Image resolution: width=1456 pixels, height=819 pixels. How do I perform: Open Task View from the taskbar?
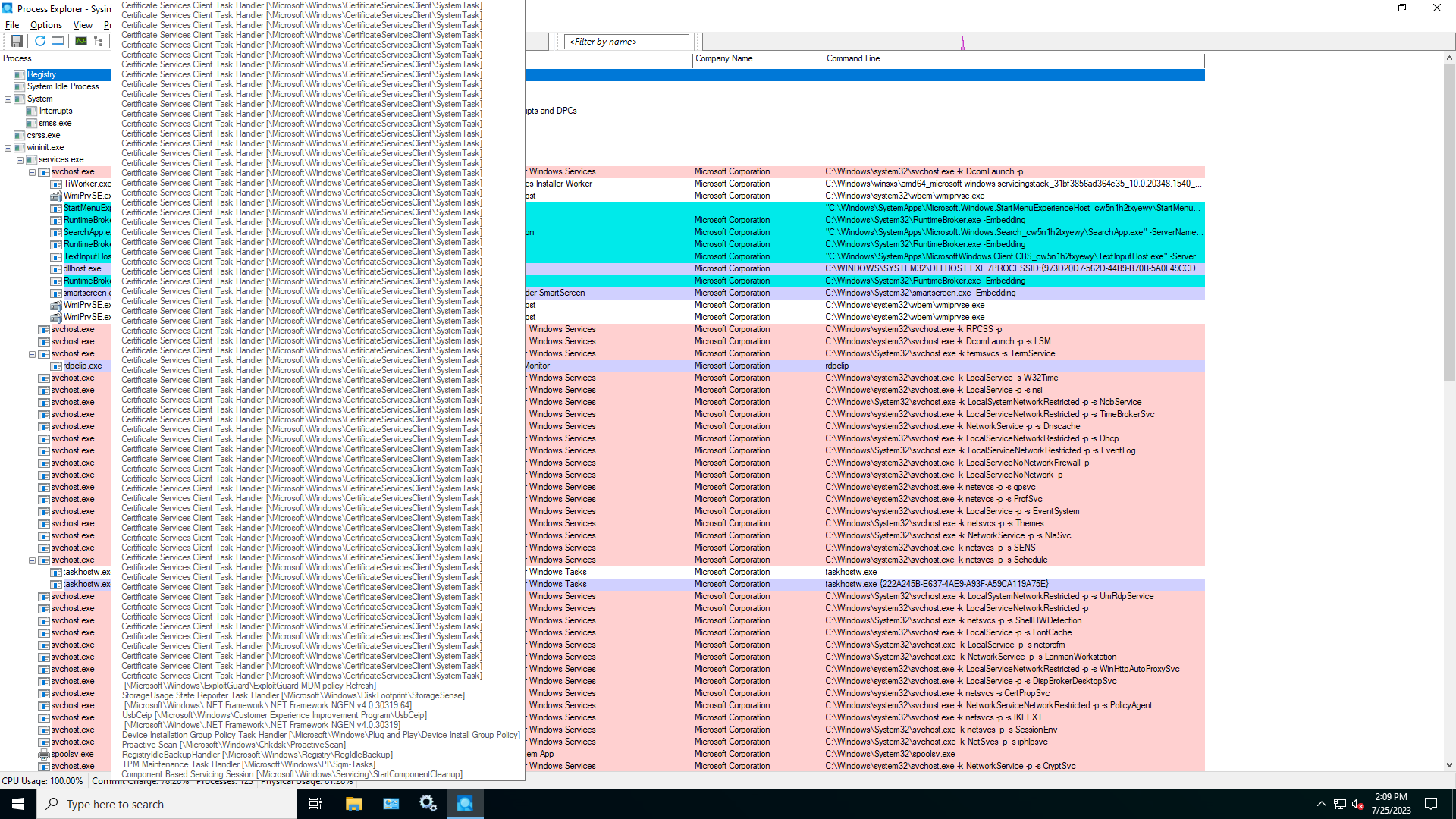click(x=315, y=804)
